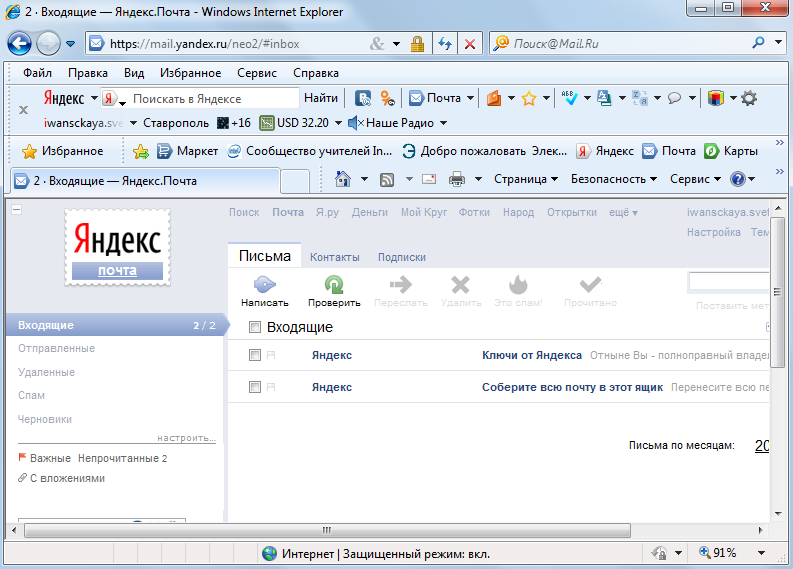
Task: Click the Переслать forward arrow icon
Action: tap(401, 285)
